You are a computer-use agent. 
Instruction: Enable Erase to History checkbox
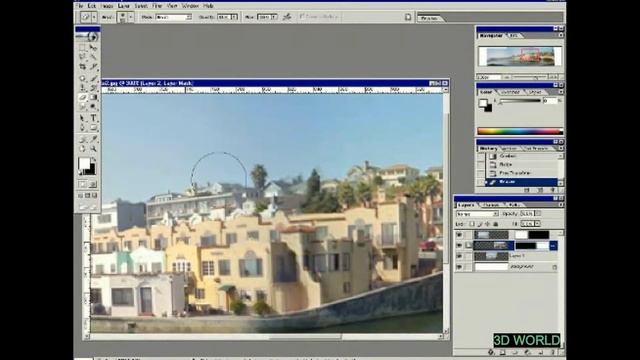click(302, 17)
